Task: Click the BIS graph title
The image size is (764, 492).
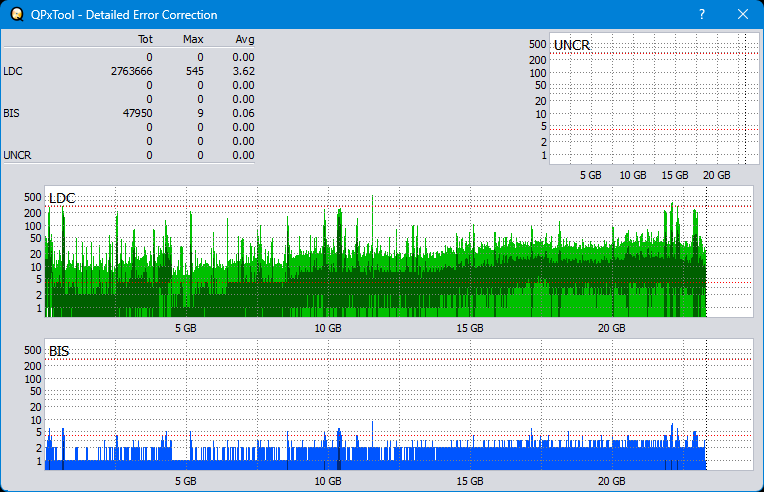Action: pos(59,351)
